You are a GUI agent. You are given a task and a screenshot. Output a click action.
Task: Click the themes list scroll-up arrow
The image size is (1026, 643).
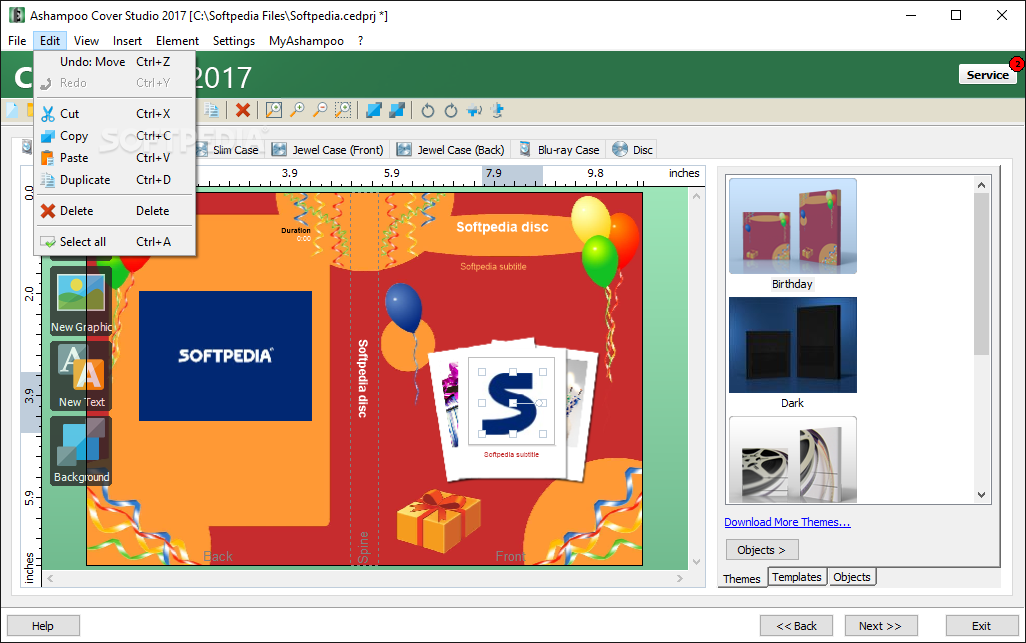point(981,185)
